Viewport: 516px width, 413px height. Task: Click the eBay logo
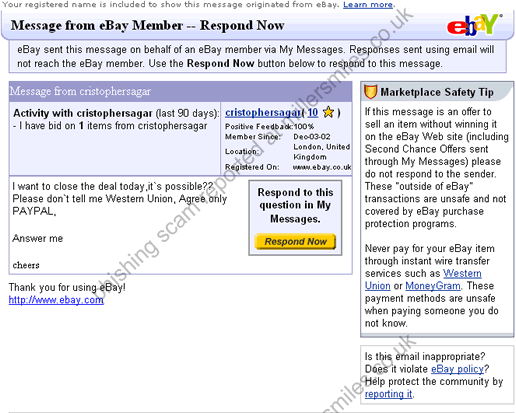(x=474, y=25)
